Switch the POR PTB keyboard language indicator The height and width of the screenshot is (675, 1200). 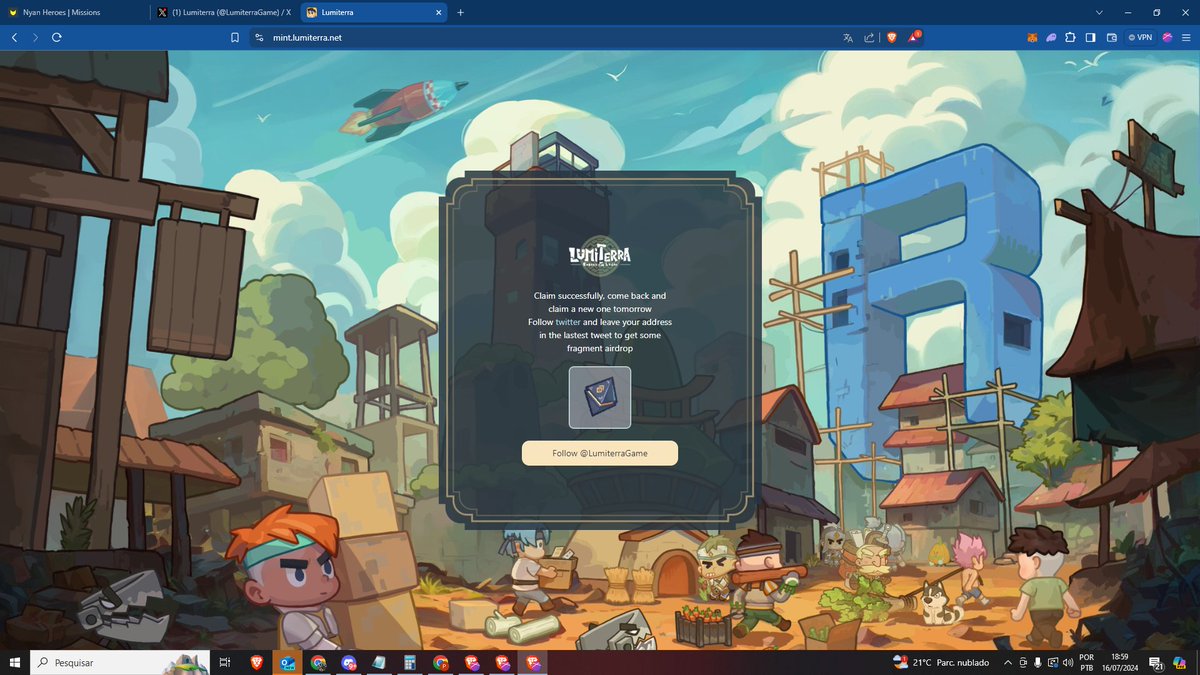(x=1087, y=662)
